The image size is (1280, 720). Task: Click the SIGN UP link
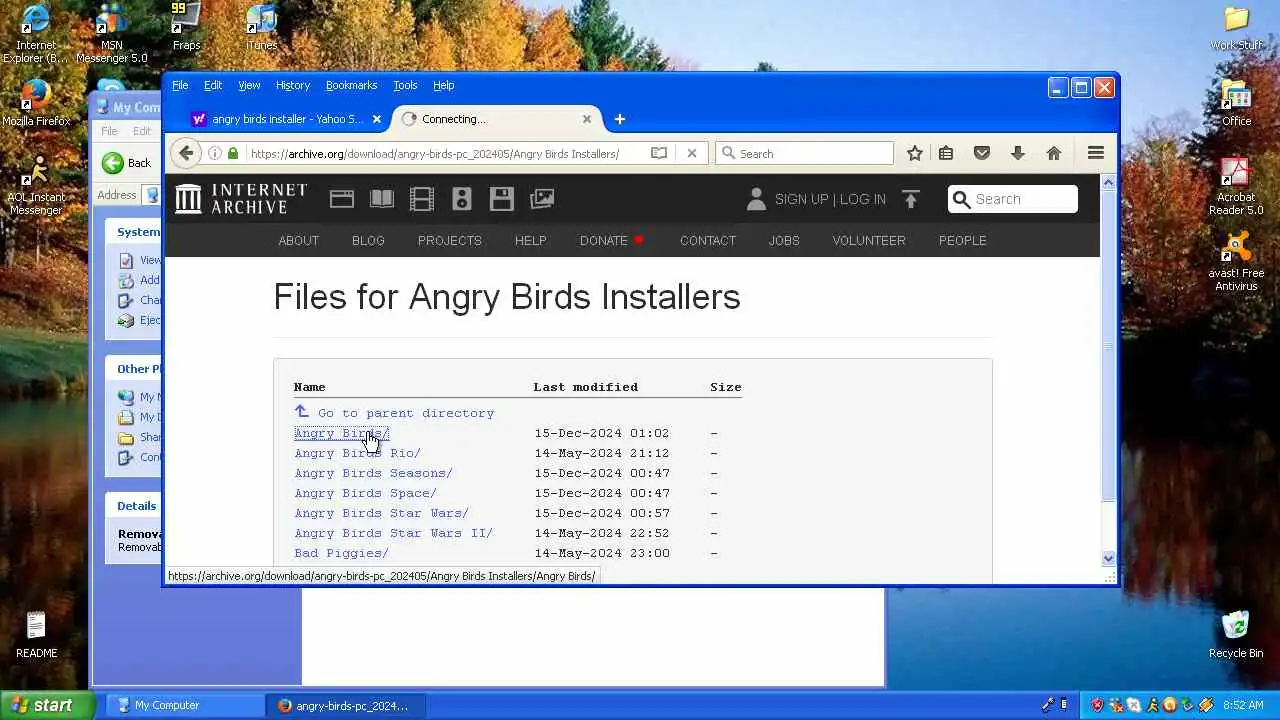[802, 199]
